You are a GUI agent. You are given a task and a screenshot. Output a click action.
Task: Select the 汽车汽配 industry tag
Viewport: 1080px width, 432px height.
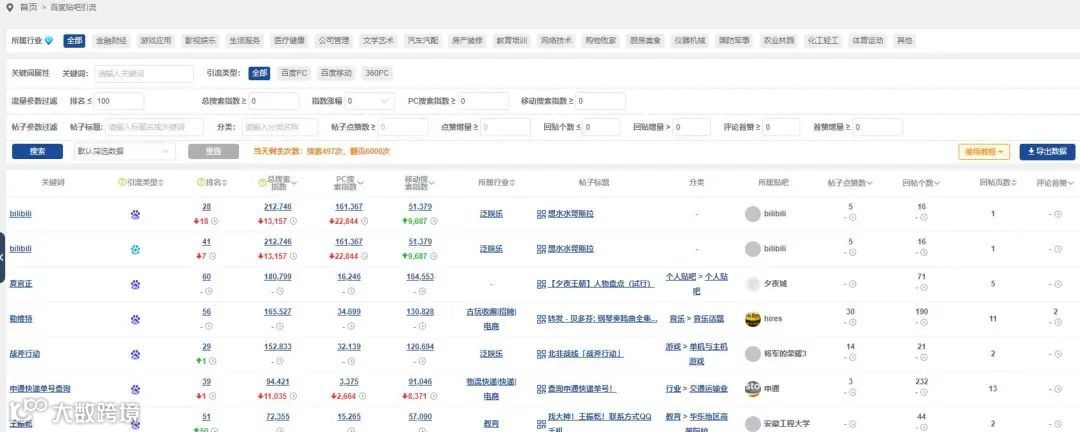pos(422,41)
